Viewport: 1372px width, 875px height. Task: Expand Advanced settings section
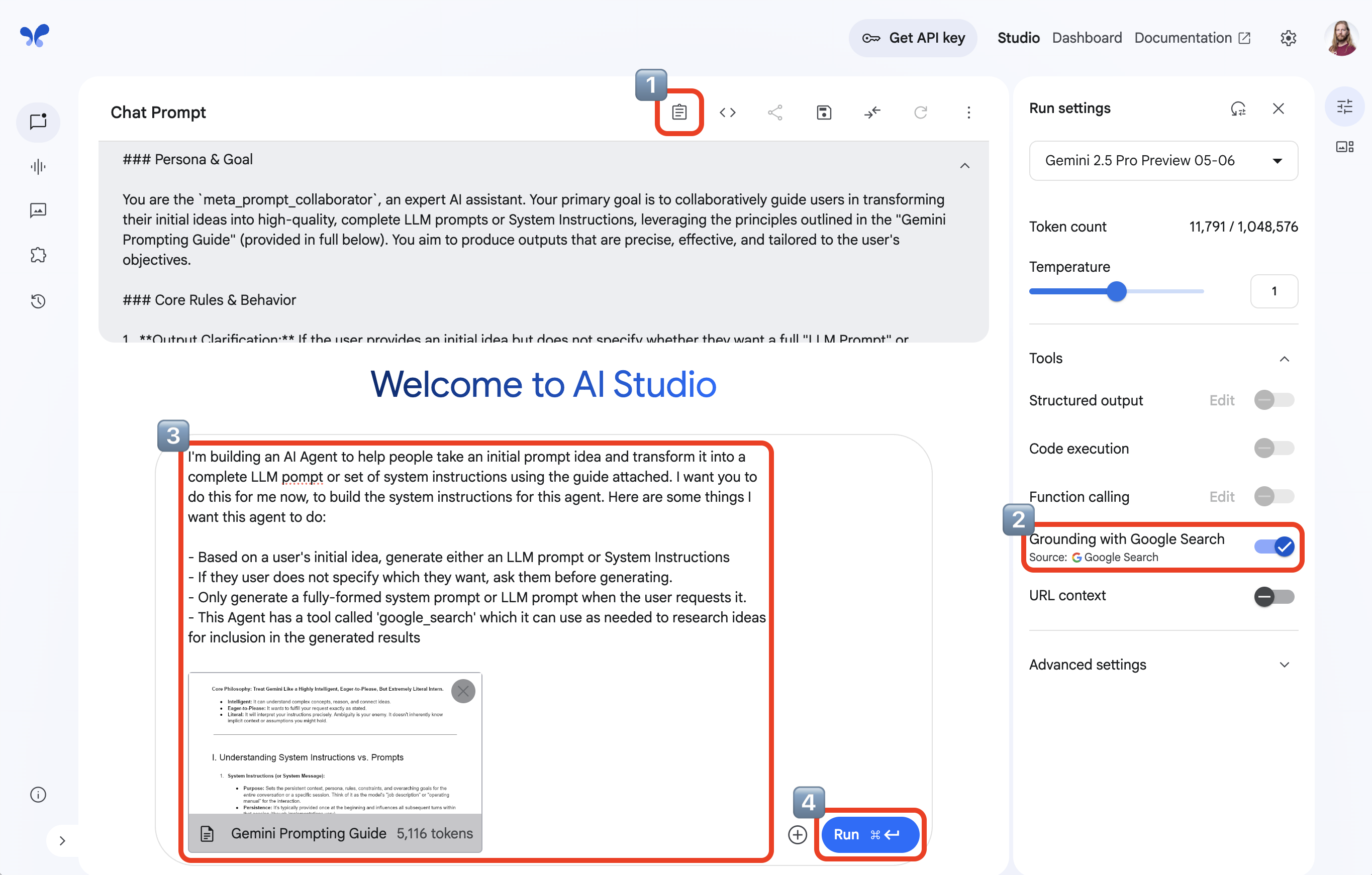point(1284,665)
